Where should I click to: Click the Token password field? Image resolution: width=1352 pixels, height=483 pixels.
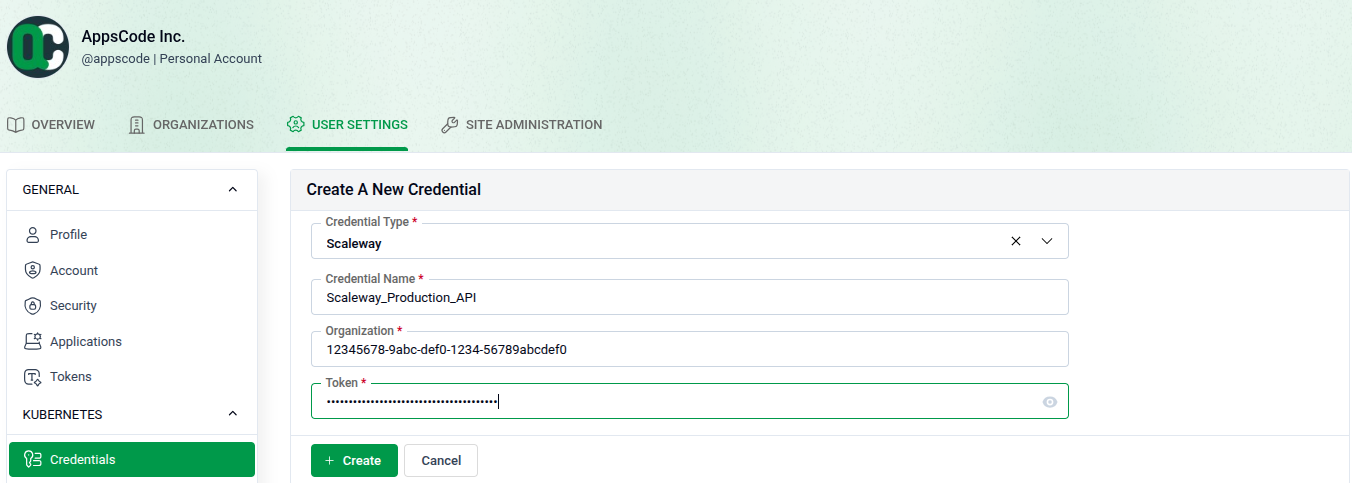click(690, 401)
